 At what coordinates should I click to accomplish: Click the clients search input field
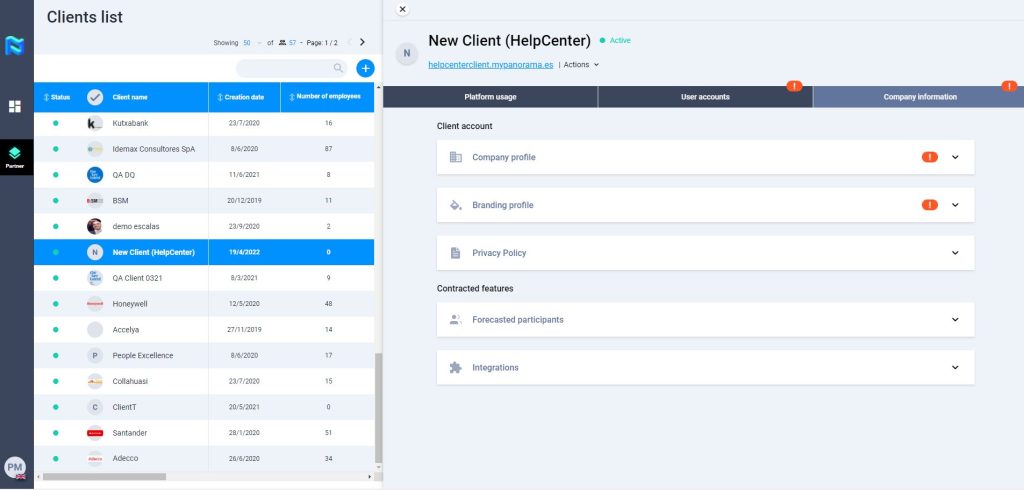285,68
